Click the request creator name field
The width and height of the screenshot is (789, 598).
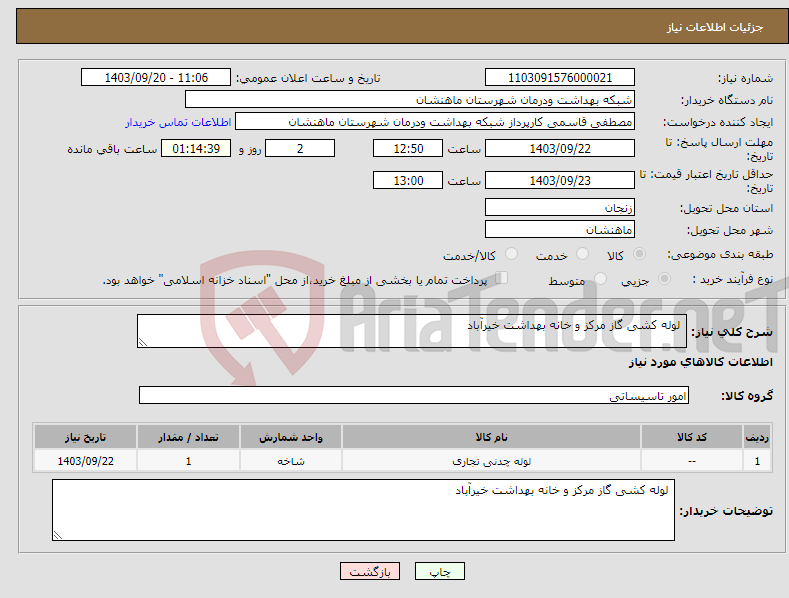(x=435, y=121)
